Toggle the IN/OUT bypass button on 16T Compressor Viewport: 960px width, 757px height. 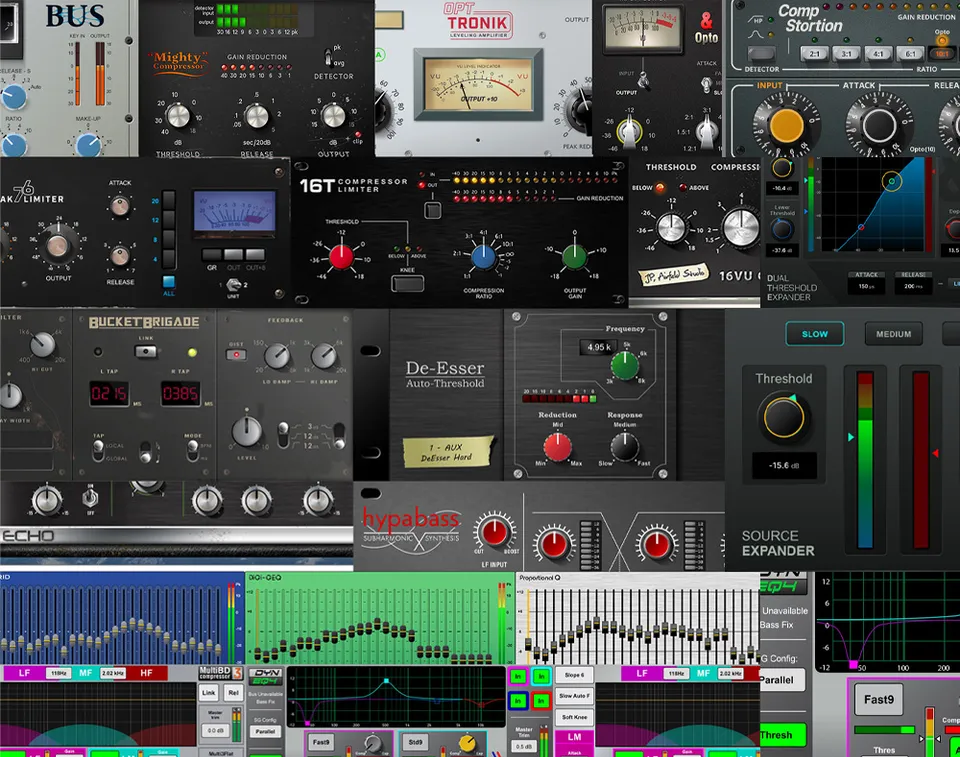click(433, 210)
